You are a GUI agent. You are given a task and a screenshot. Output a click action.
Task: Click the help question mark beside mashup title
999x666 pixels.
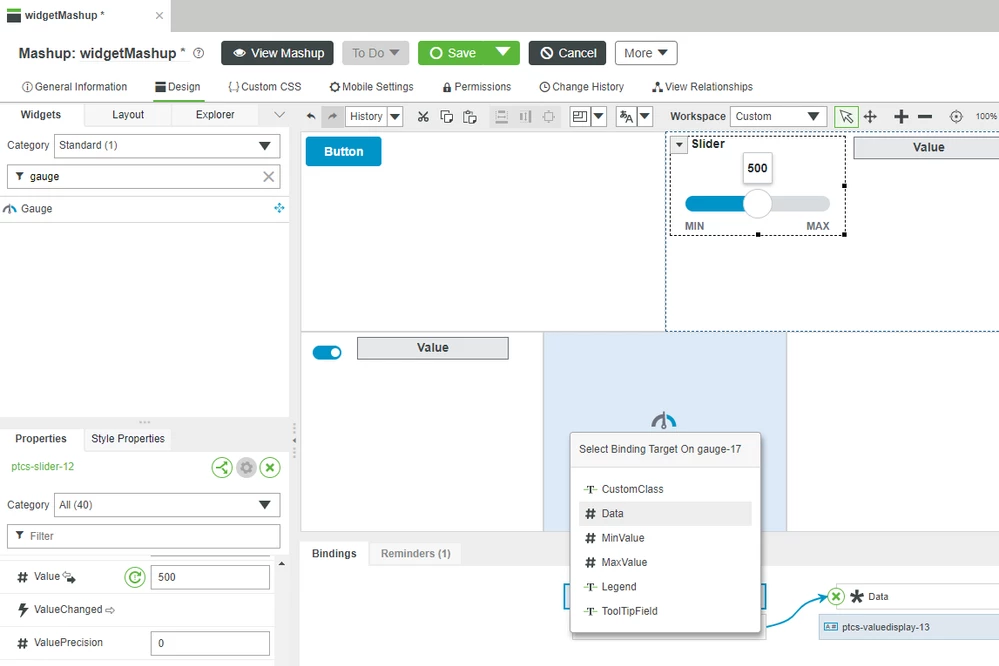point(199,53)
